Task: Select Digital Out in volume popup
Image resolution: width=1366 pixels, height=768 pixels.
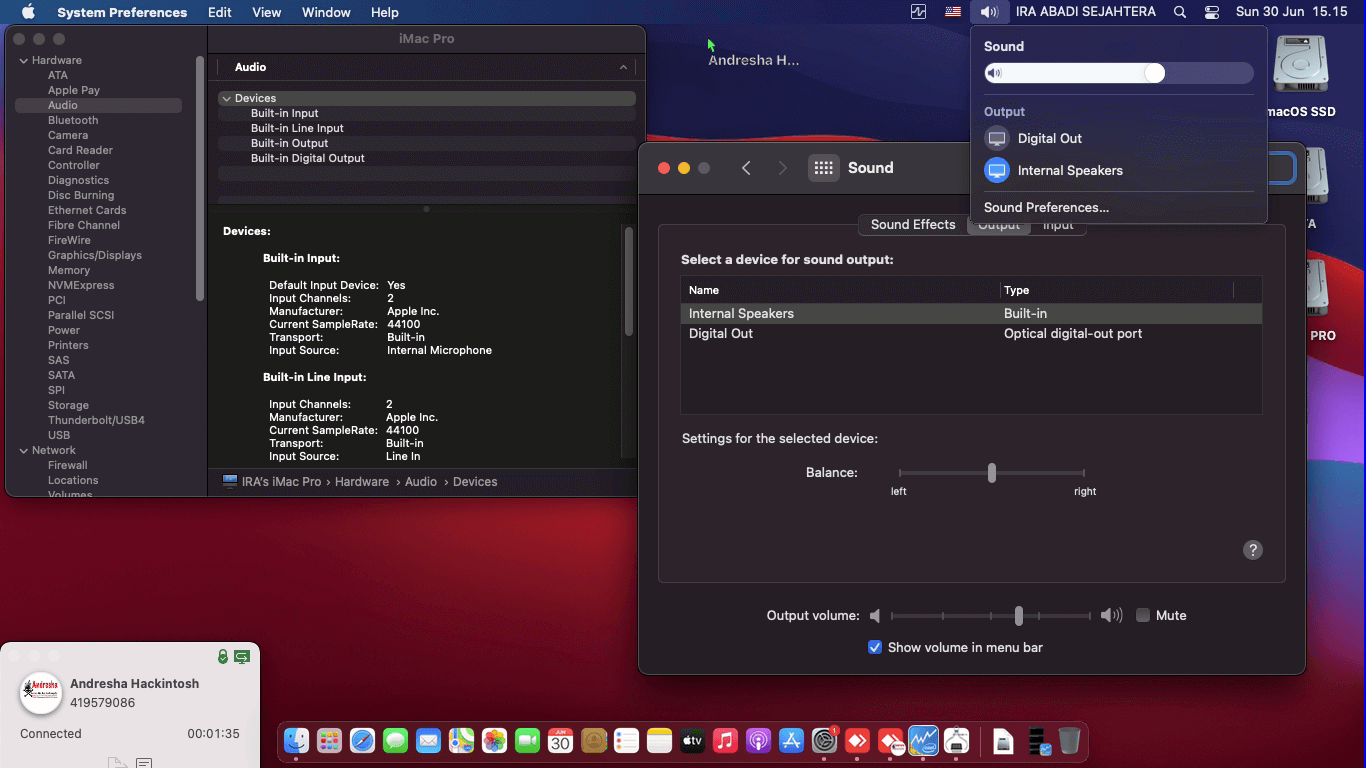Action: [1118, 138]
